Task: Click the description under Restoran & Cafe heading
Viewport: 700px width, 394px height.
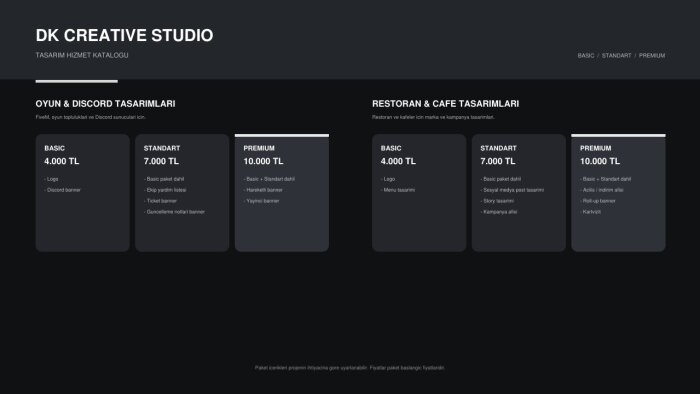Action: [x=433, y=117]
